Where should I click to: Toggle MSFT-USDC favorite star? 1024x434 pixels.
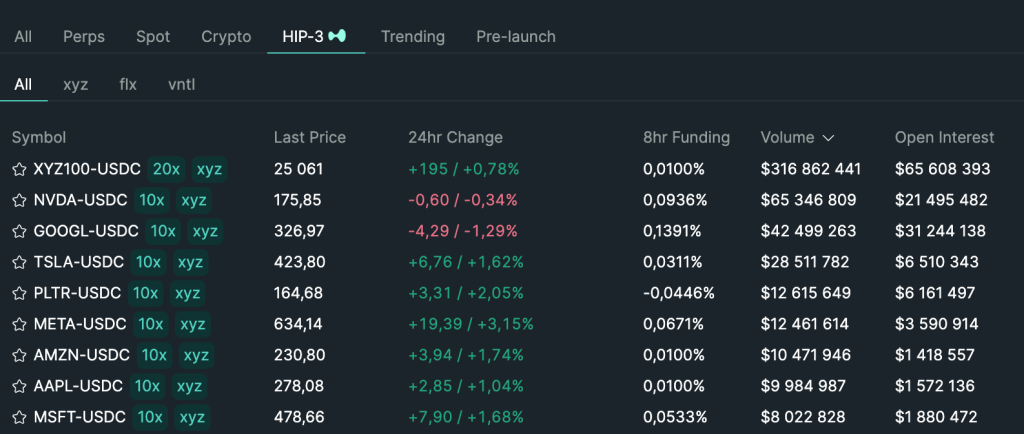pyautogui.click(x=19, y=418)
